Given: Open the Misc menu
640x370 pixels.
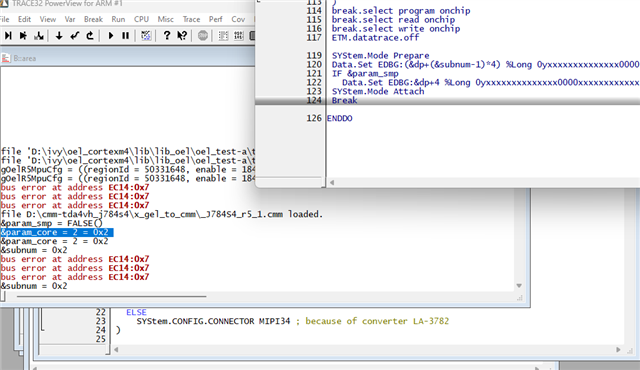Looking at the screenshot, I should pyautogui.click(x=165, y=19).
